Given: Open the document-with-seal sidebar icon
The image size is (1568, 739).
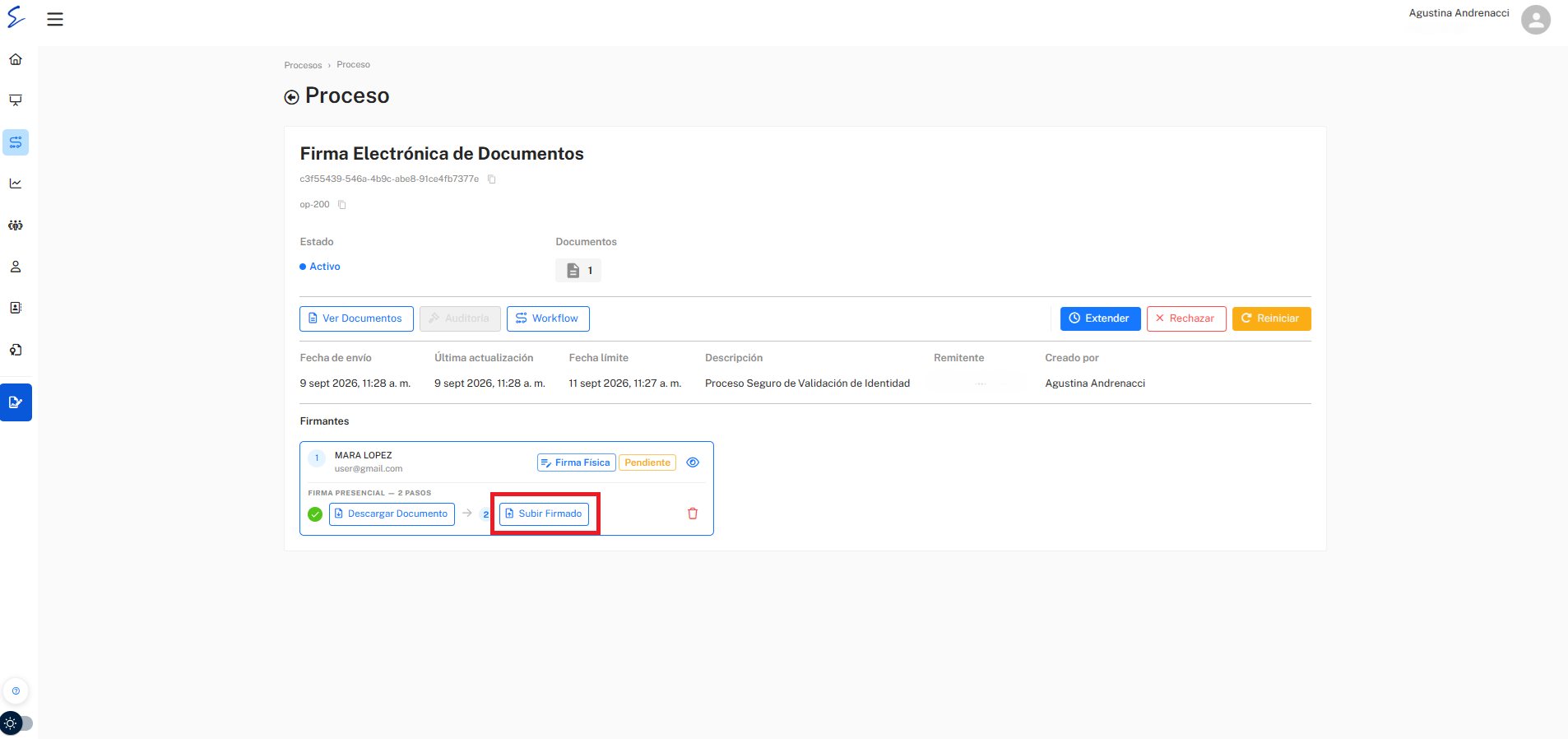Looking at the screenshot, I should pyautogui.click(x=16, y=350).
